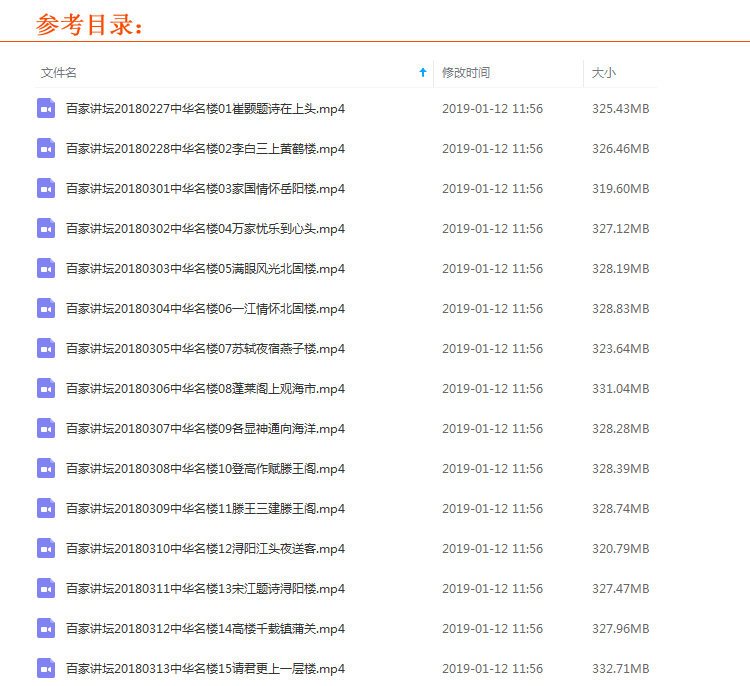Click video icon for 03家国情怀岳阳楼.mp4
Image resolution: width=750 pixels, height=686 pixels.
click(x=46, y=188)
